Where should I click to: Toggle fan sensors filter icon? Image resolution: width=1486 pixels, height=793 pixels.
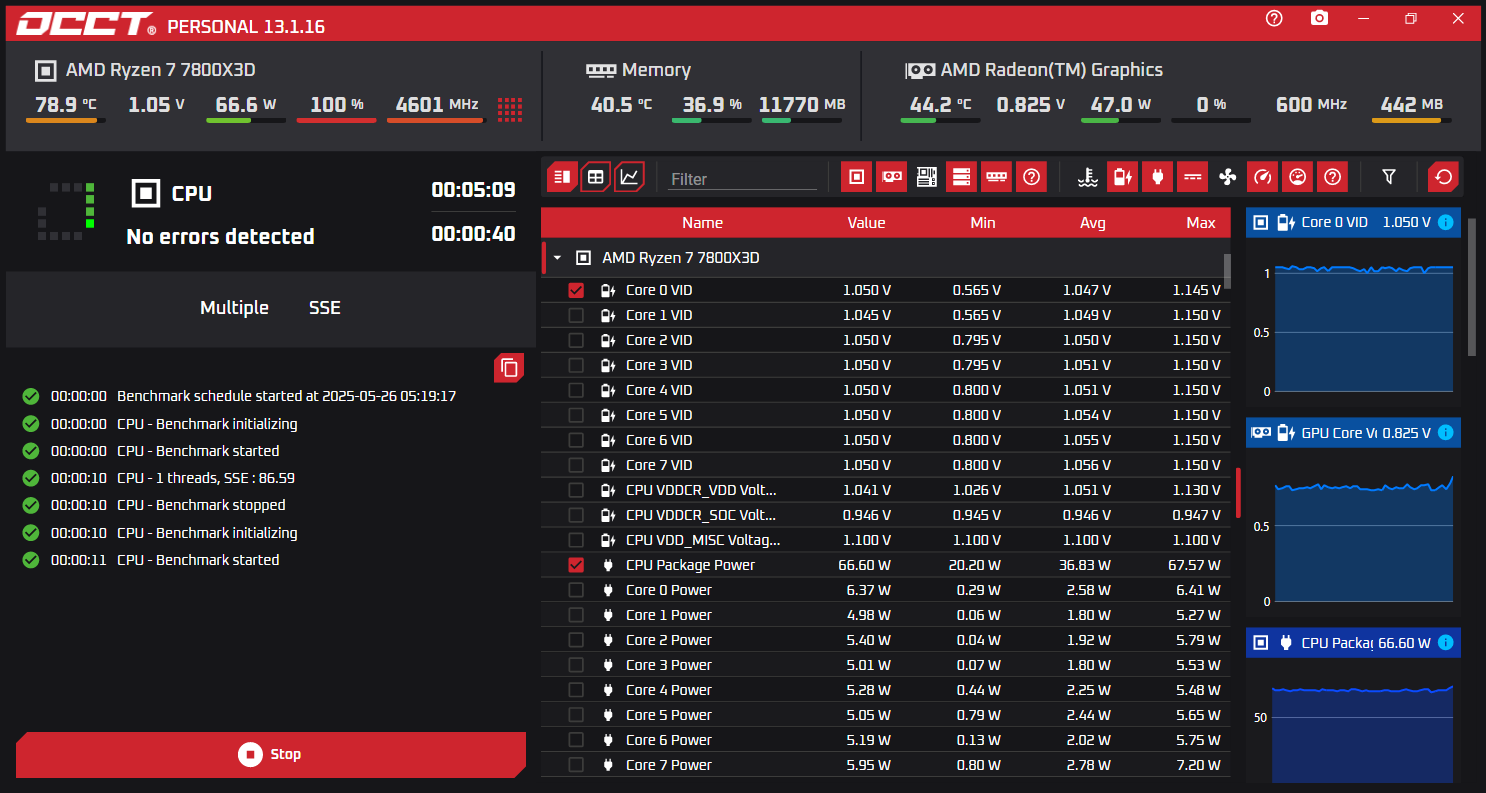[x=1228, y=177]
